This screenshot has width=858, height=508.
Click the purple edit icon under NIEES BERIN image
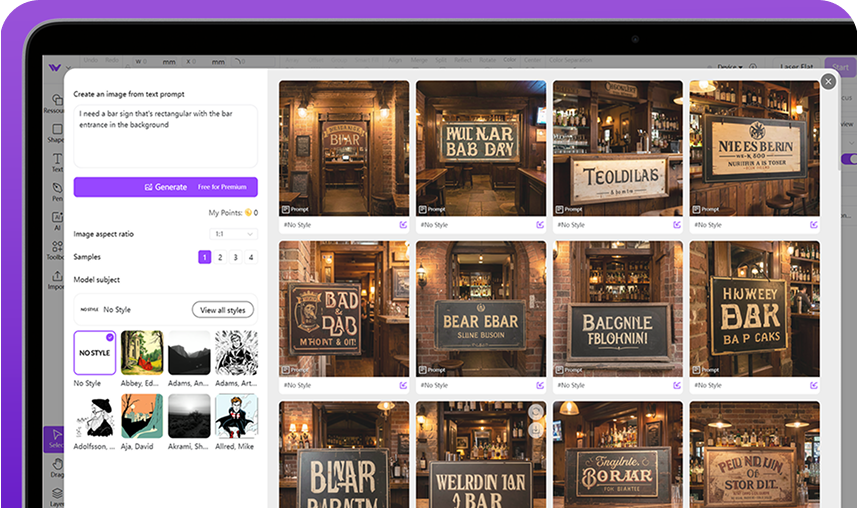coord(814,224)
